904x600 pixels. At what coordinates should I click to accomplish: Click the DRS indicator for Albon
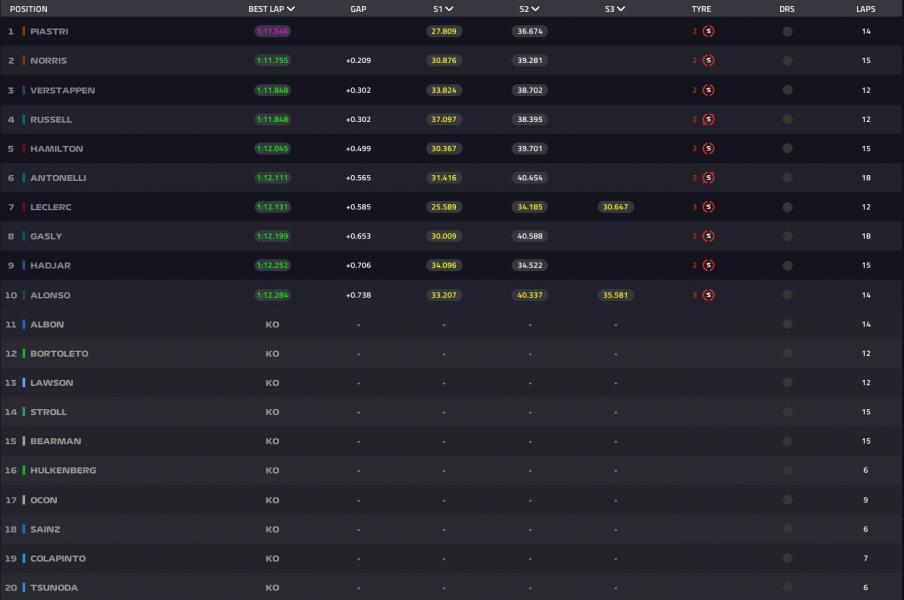(x=788, y=324)
